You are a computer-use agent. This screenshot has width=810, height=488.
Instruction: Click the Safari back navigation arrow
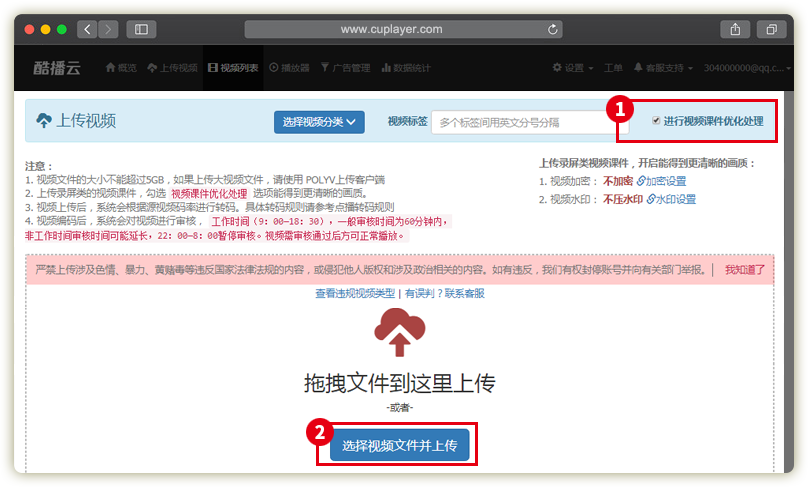[x=87, y=30]
